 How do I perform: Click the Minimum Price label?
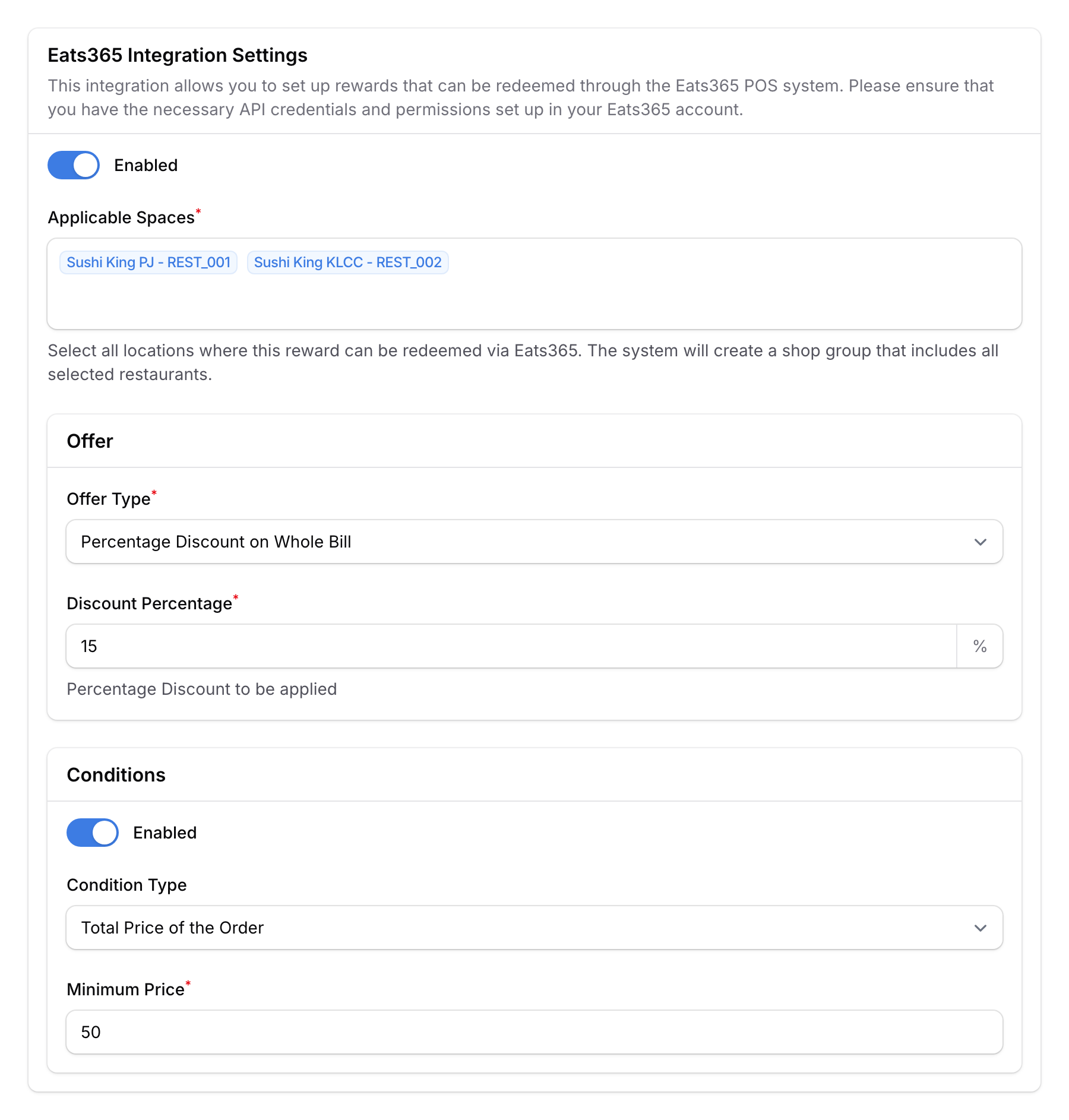point(126,989)
